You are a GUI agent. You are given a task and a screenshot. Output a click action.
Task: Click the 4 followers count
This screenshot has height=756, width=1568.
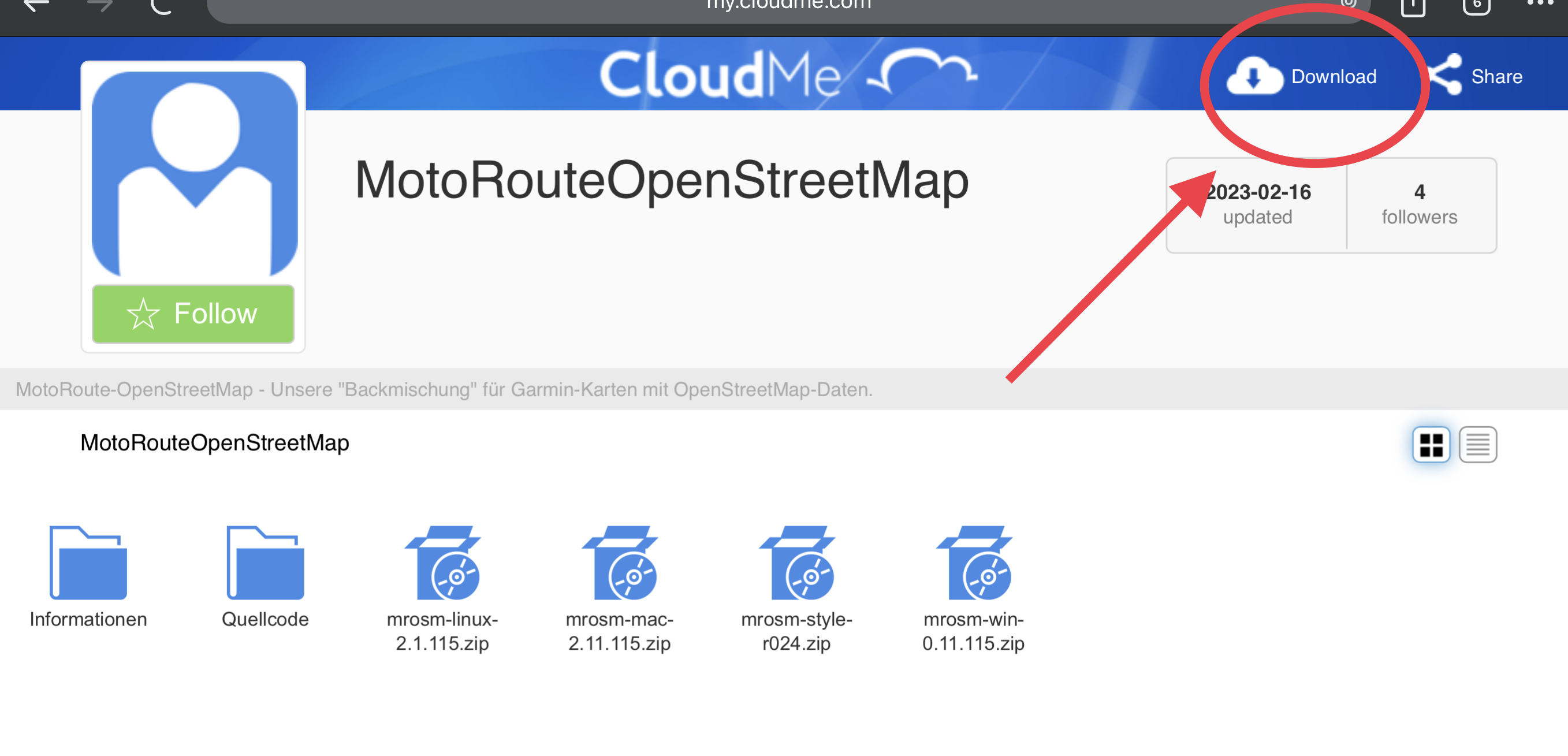[x=1419, y=204]
